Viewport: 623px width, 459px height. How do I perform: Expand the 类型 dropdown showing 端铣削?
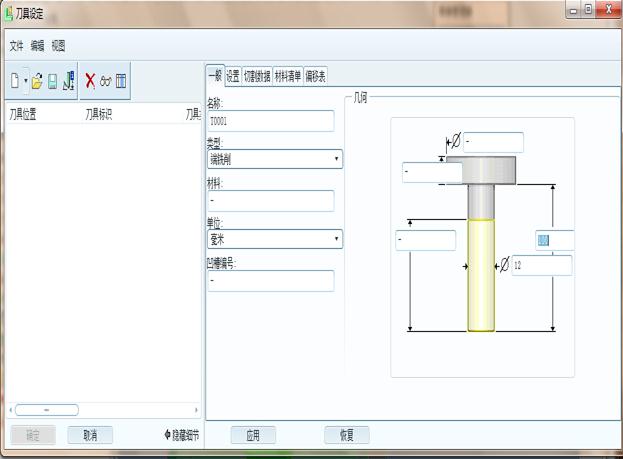tap(274, 159)
